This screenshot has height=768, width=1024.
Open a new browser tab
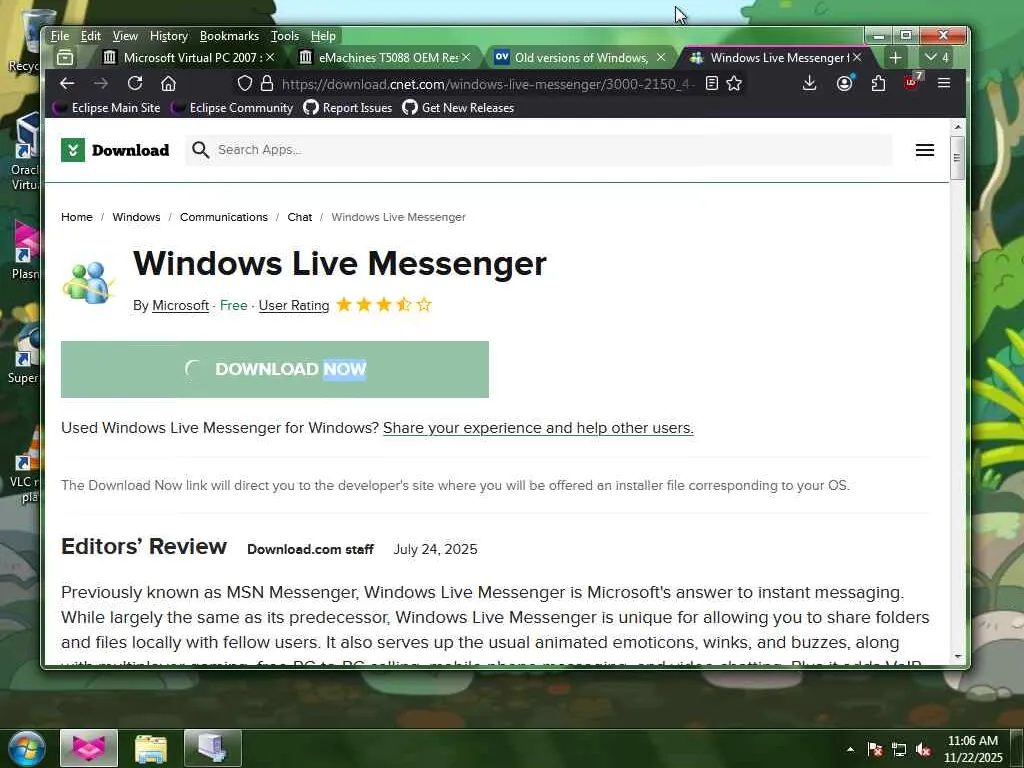click(895, 57)
